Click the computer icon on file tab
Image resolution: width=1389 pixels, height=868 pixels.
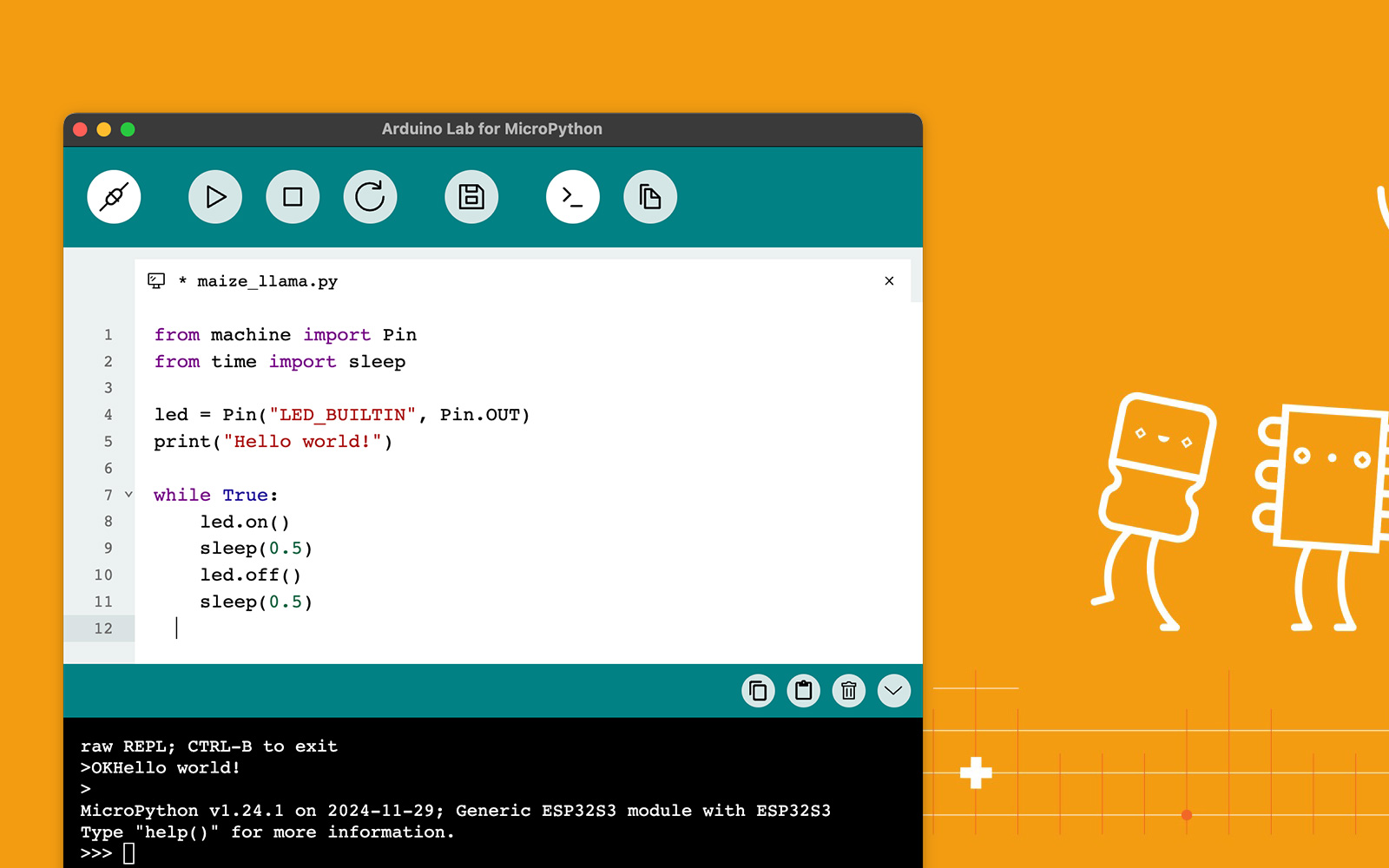(156, 280)
